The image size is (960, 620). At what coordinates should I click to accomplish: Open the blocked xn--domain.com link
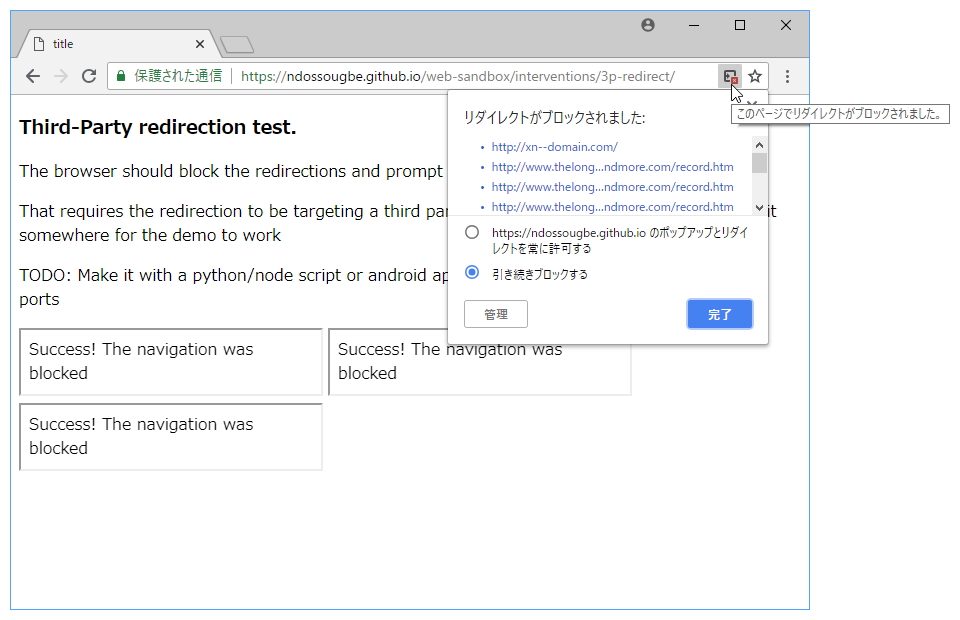(554, 147)
